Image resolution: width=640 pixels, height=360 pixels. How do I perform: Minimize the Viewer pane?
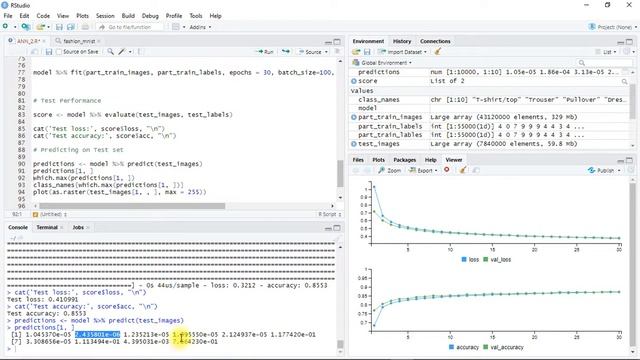coord(621,160)
